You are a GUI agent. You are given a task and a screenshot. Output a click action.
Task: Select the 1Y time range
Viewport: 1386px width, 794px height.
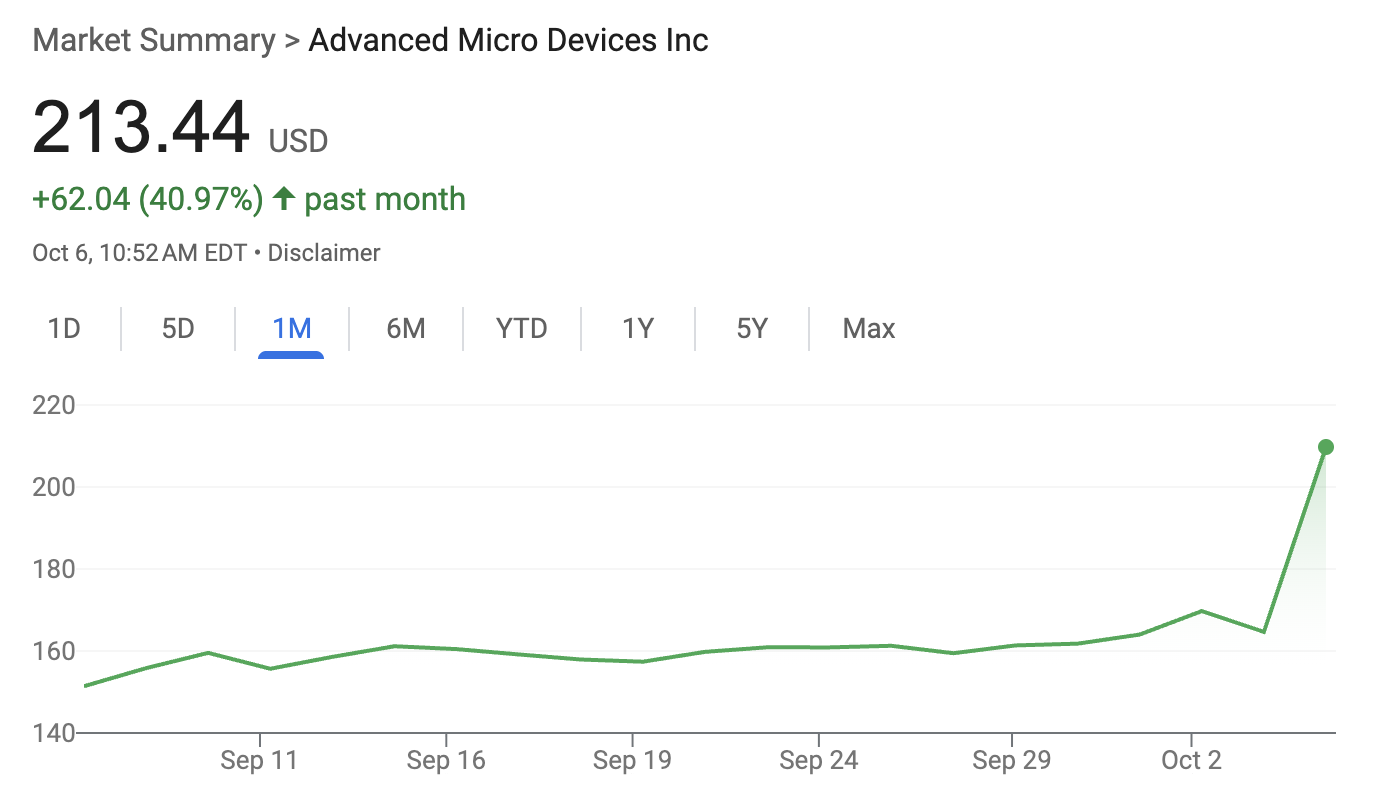pyautogui.click(x=638, y=328)
